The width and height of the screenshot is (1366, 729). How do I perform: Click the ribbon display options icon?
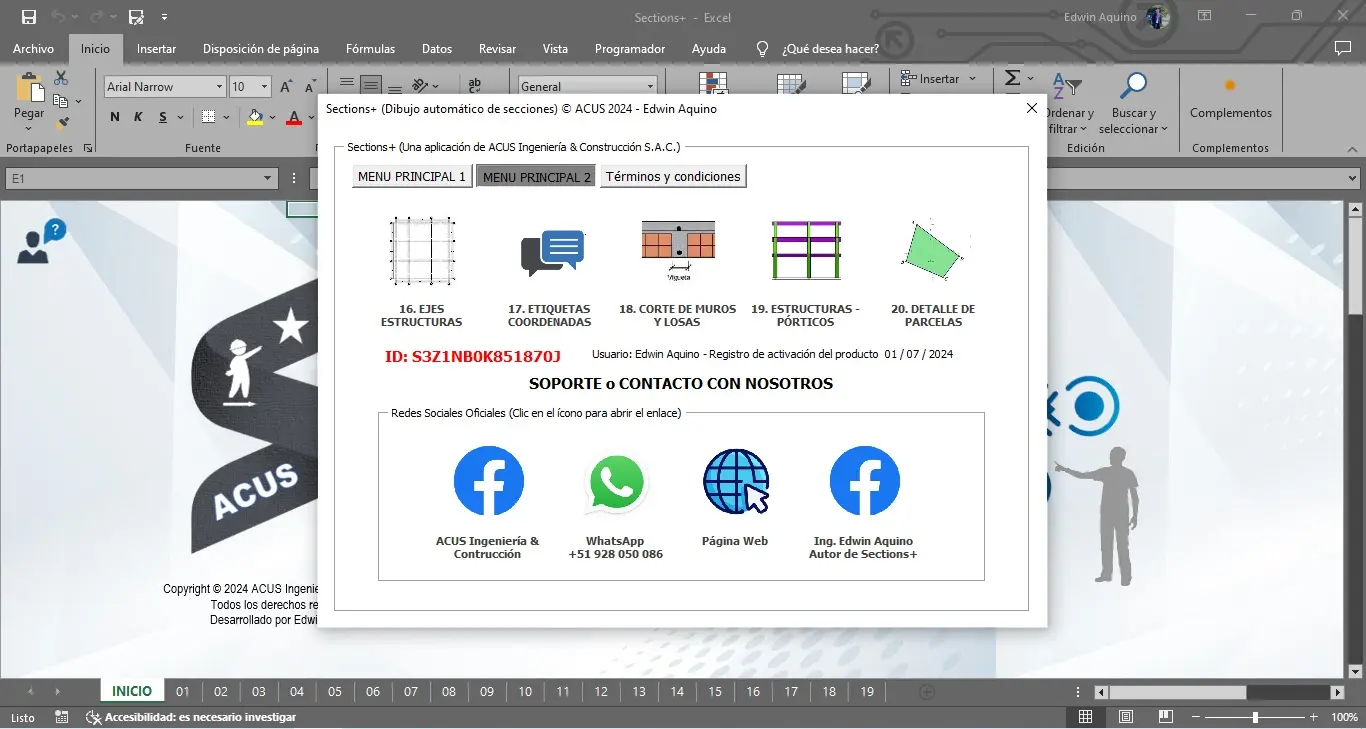(1205, 16)
